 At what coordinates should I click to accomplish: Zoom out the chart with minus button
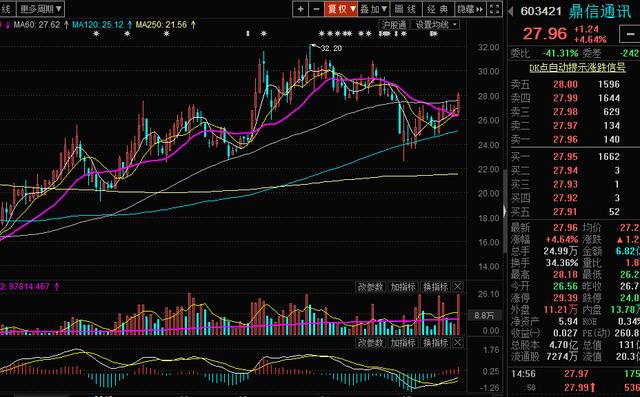pyautogui.click(x=316, y=9)
